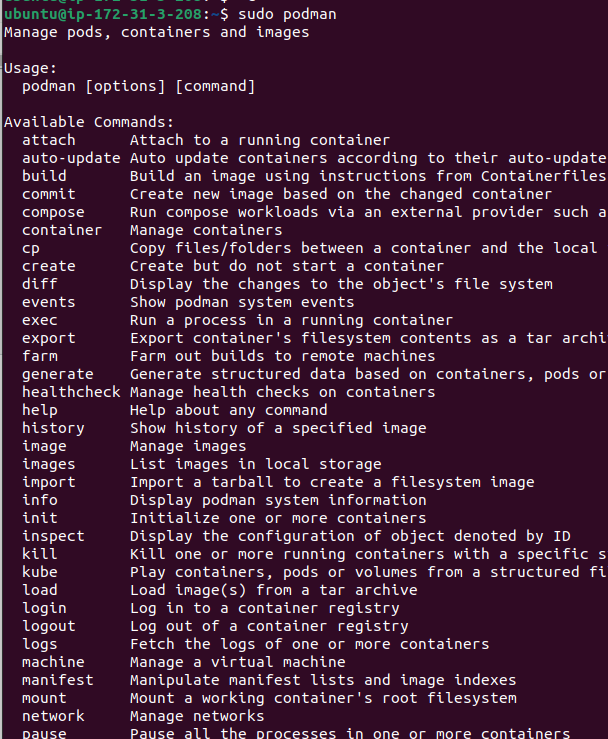
Task: Click the 'build' command entry
Action: [44, 176]
